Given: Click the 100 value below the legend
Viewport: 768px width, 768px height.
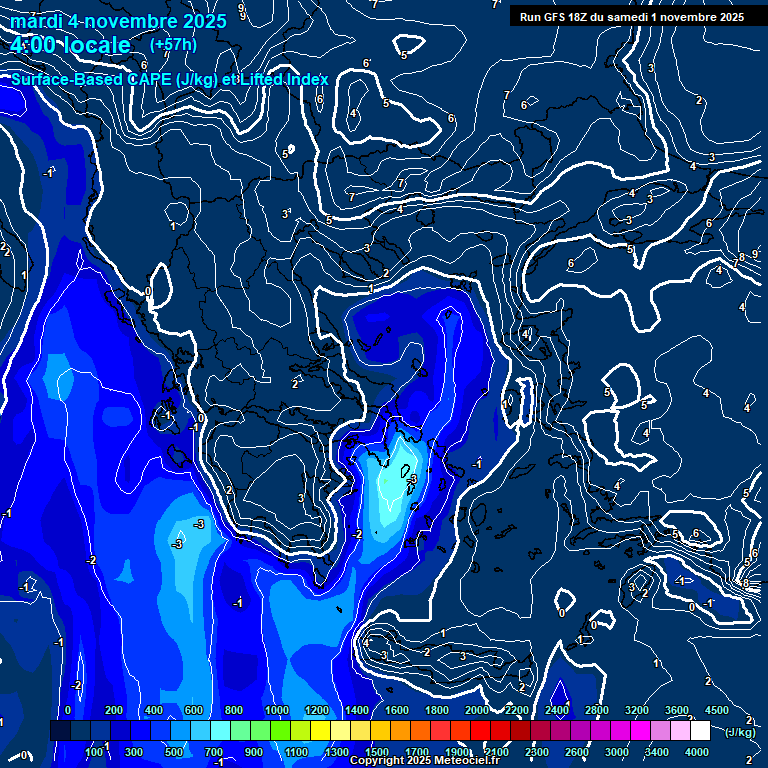Looking at the screenshot, I should click(95, 752).
